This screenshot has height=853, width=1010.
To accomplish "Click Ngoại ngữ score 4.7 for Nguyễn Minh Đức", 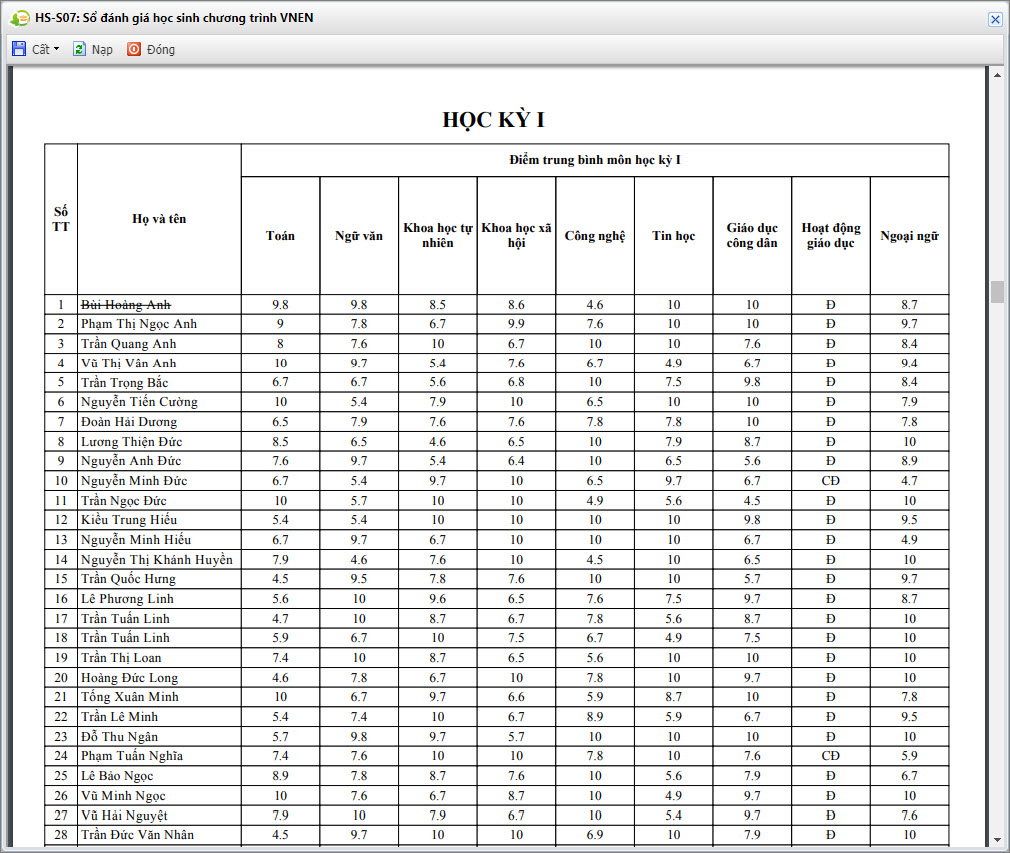I will click(910, 481).
